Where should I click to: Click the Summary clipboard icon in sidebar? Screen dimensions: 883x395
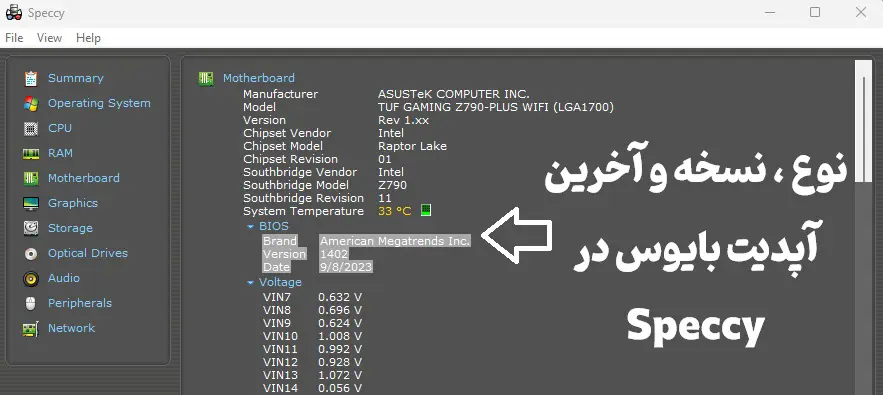[x=31, y=78]
